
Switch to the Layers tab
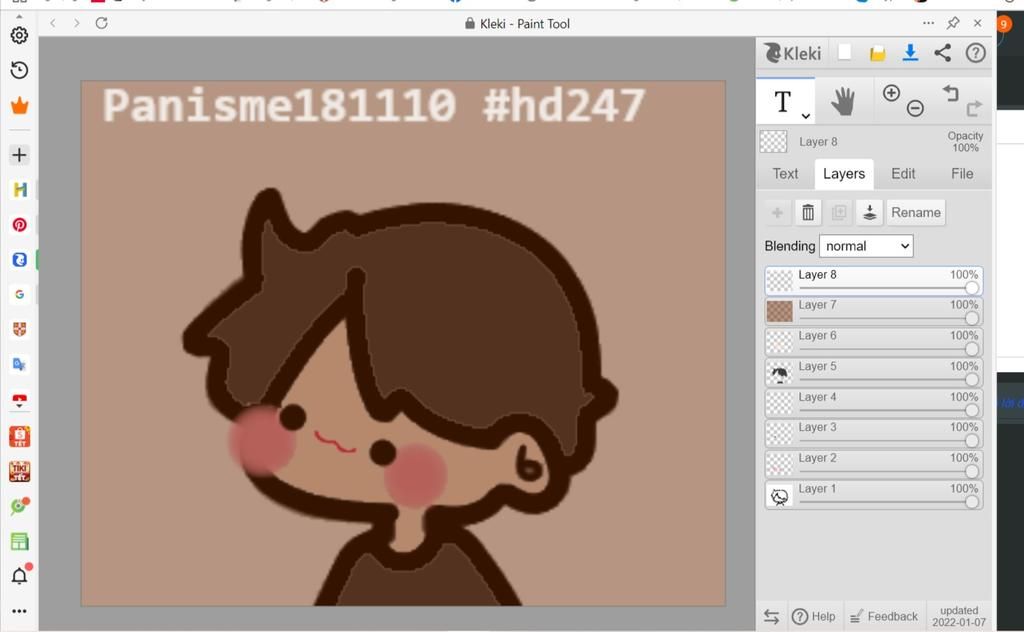(x=844, y=174)
